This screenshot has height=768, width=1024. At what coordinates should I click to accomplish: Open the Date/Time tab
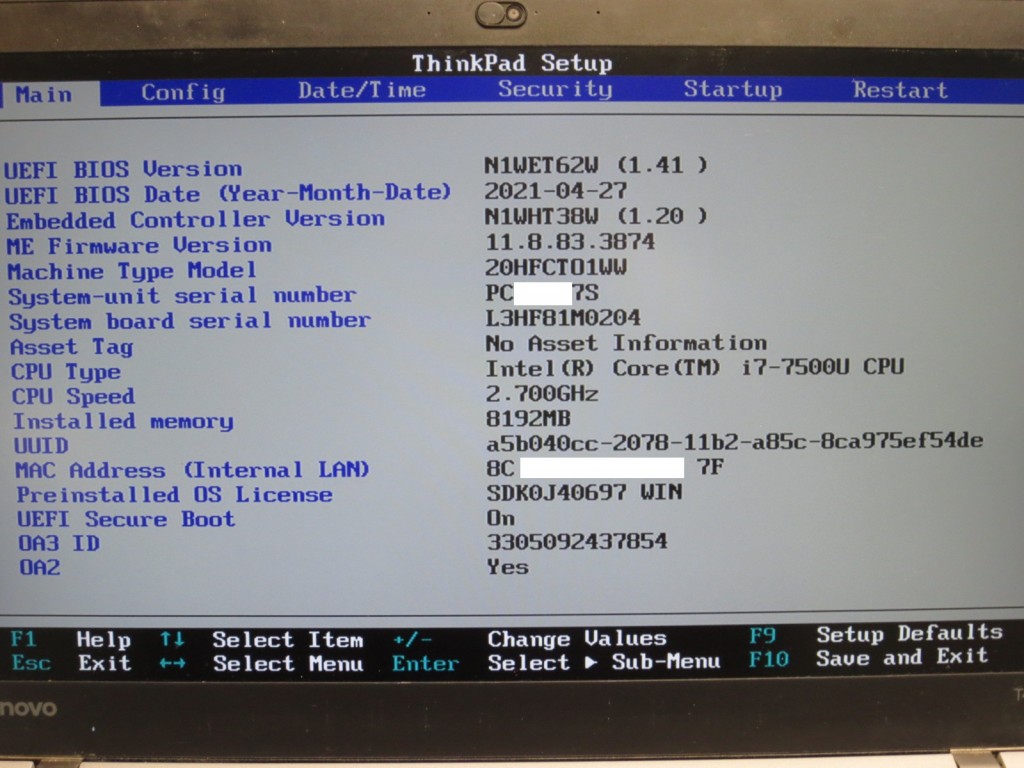(362, 89)
